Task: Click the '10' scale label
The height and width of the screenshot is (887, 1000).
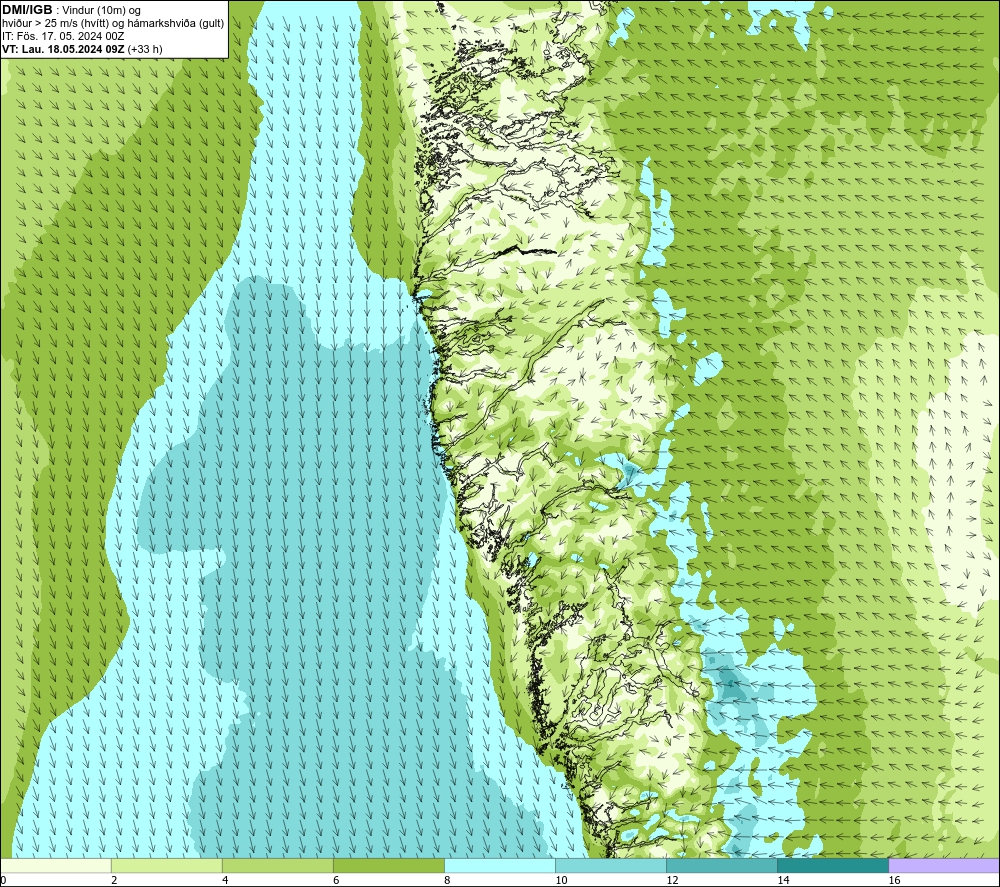Action: 561,880
